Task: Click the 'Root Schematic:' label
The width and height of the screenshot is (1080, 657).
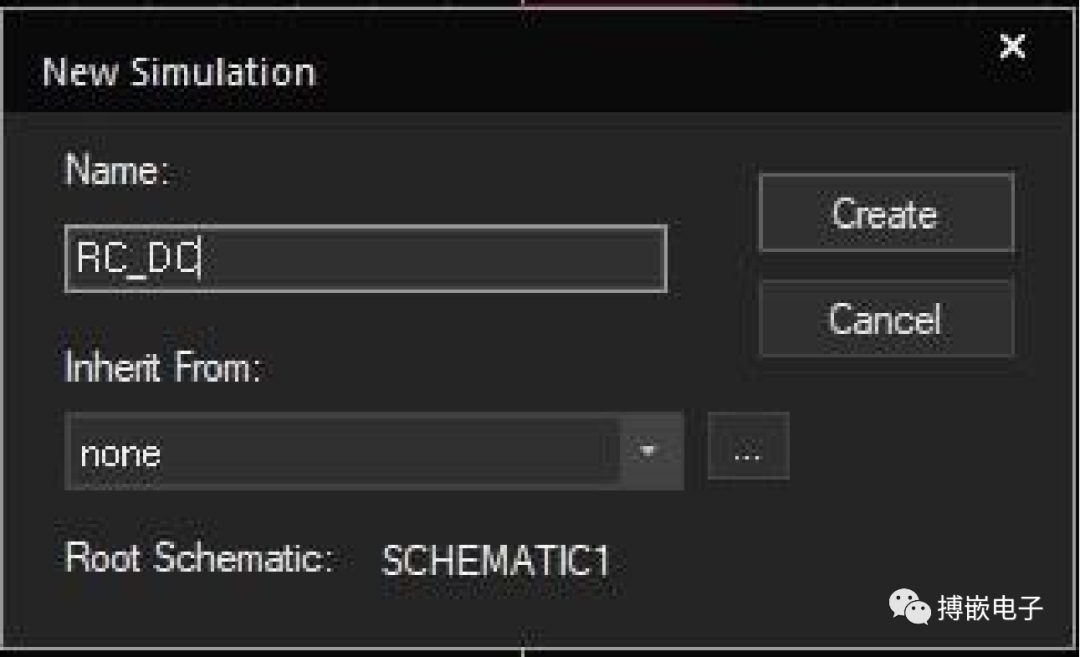Action: [x=199, y=557]
